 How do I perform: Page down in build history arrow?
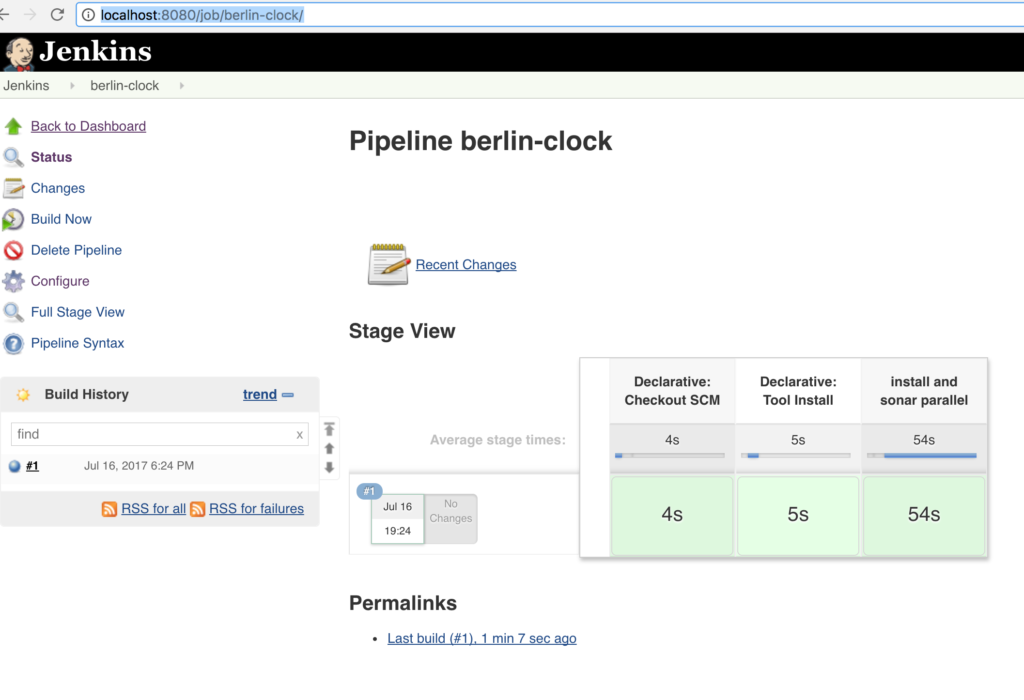pyautogui.click(x=329, y=468)
